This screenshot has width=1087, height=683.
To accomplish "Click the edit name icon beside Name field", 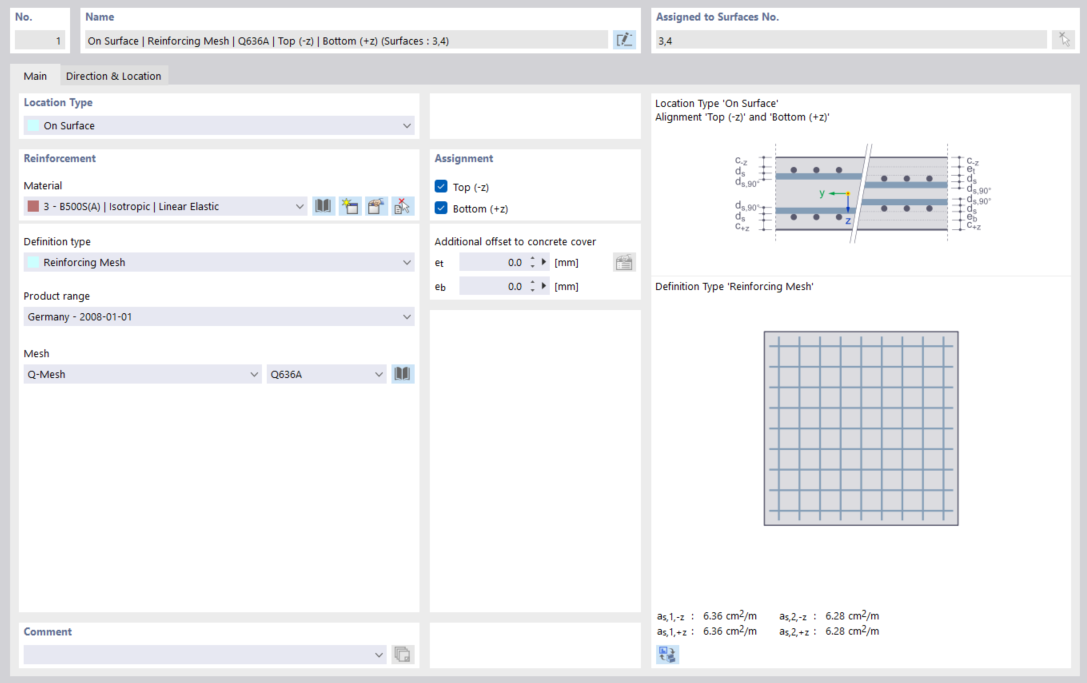I will coord(624,40).
